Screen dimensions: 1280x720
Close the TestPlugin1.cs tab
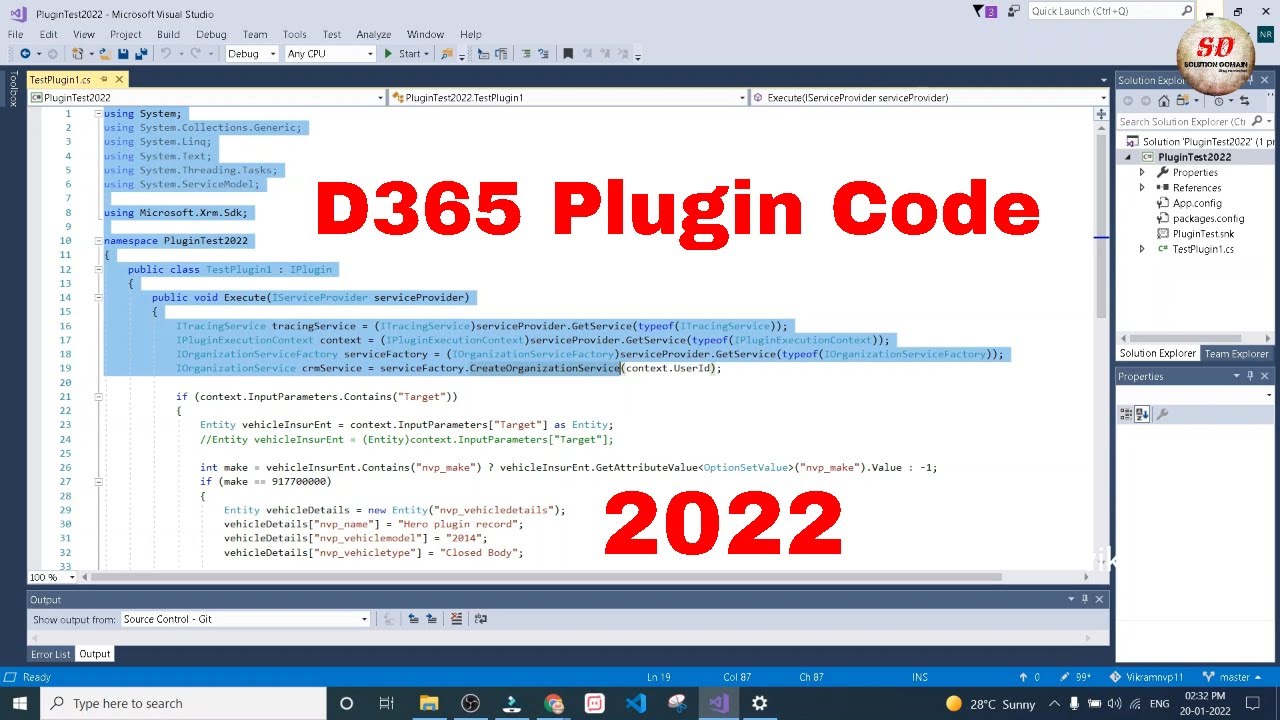point(119,80)
